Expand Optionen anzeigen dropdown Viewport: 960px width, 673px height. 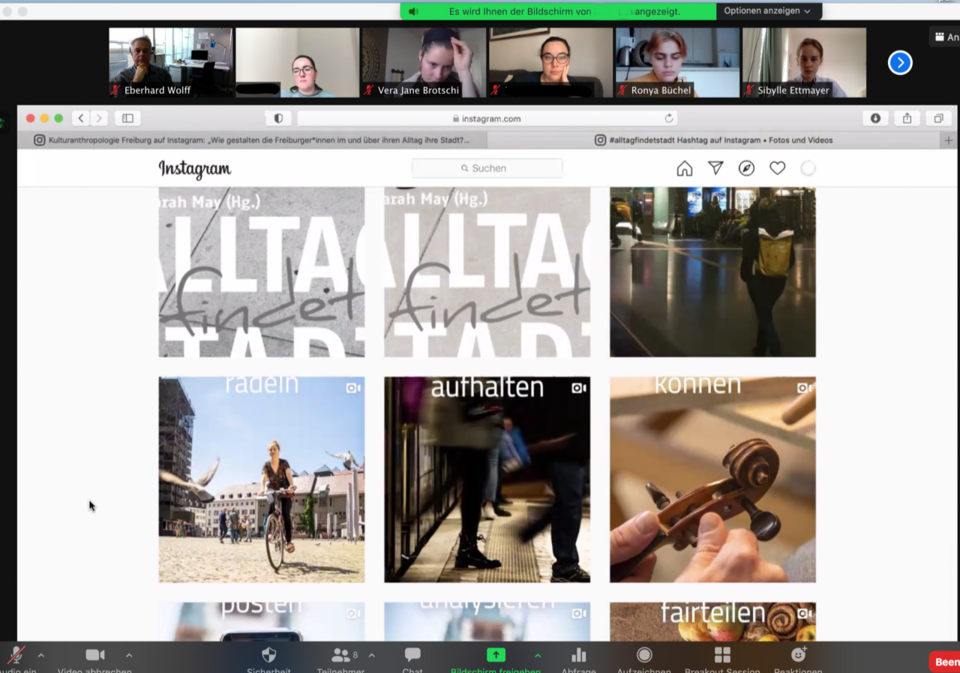pos(768,11)
